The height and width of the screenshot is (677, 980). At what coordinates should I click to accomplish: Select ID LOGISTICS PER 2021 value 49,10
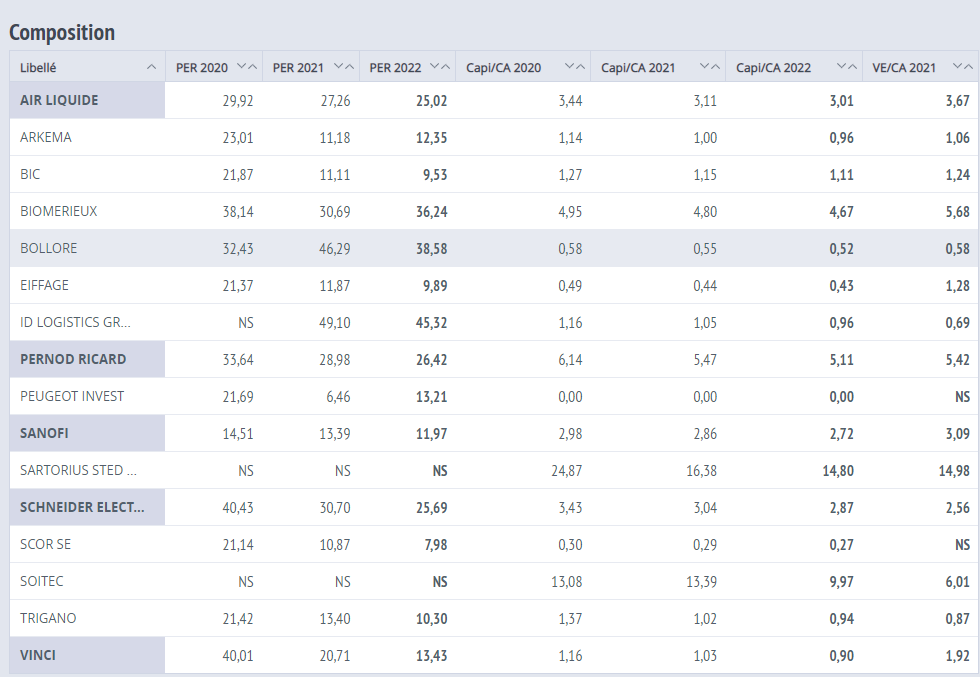point(335,323)
